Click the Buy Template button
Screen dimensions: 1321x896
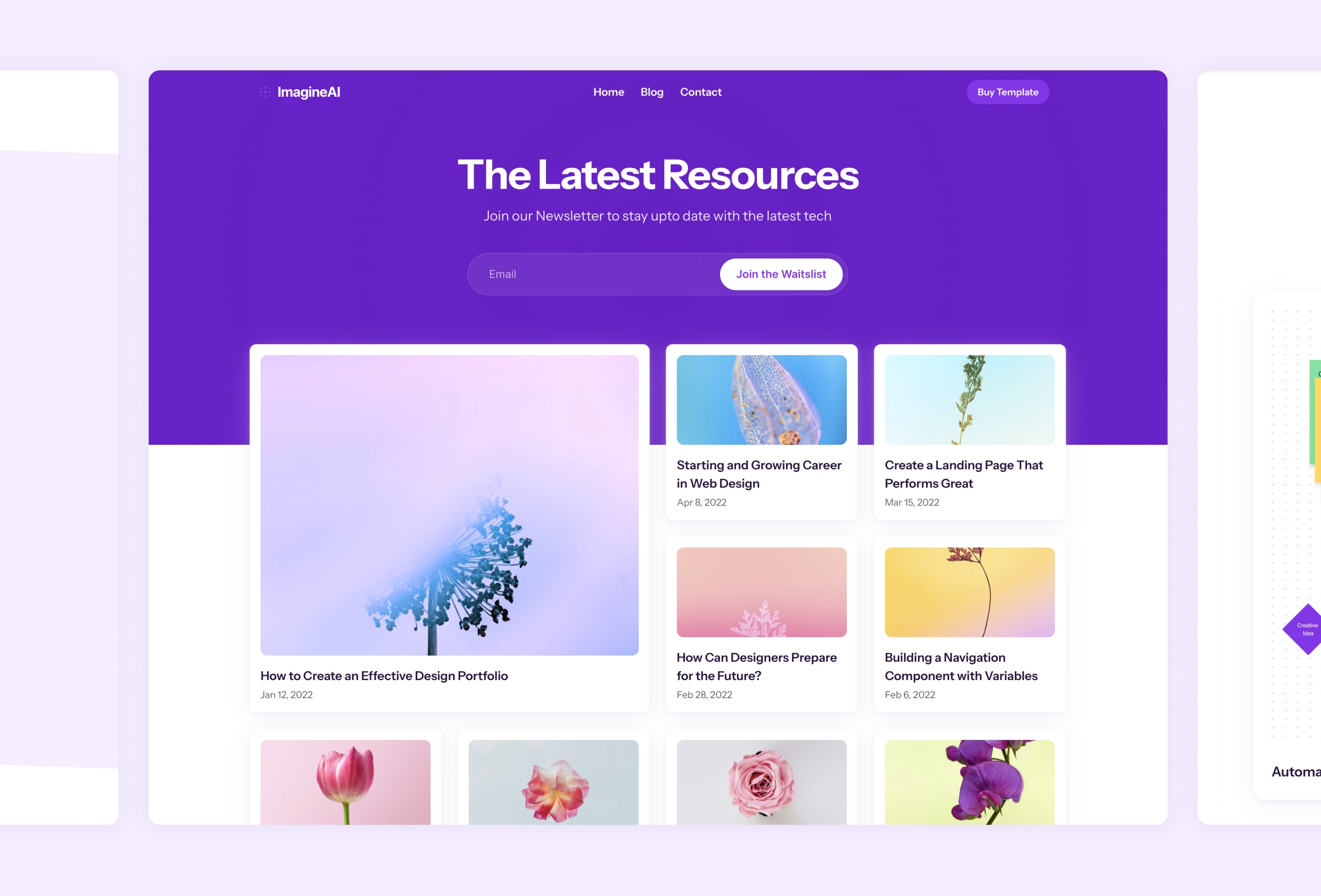pos(1007,91)
